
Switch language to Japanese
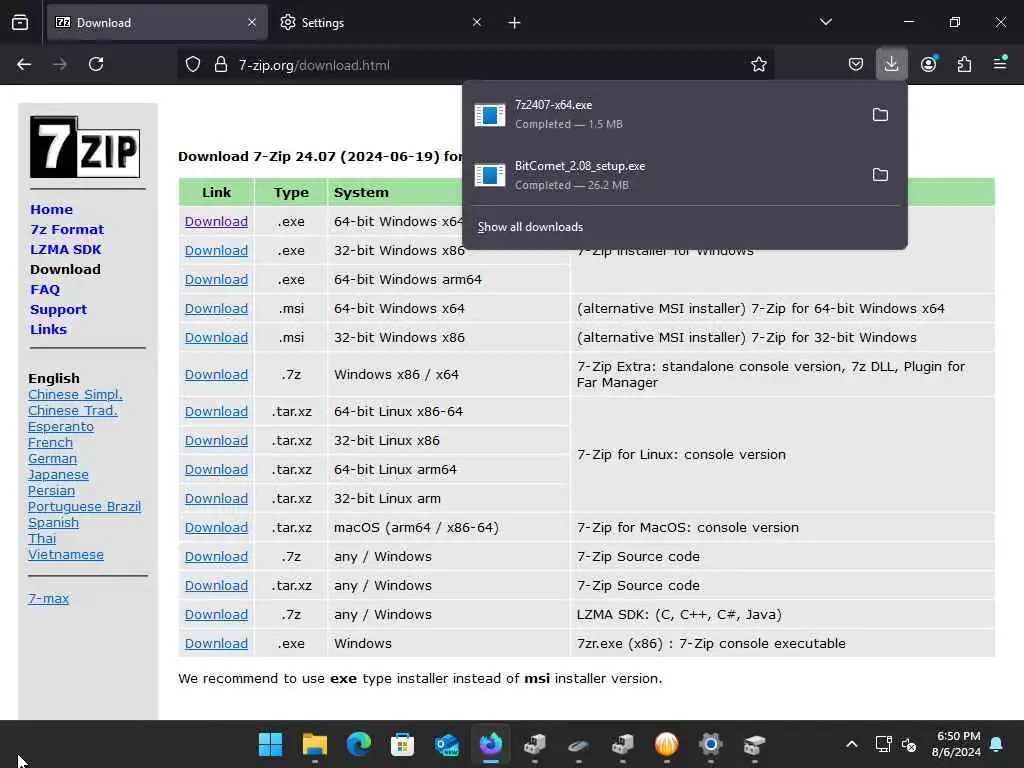point(58,475)
